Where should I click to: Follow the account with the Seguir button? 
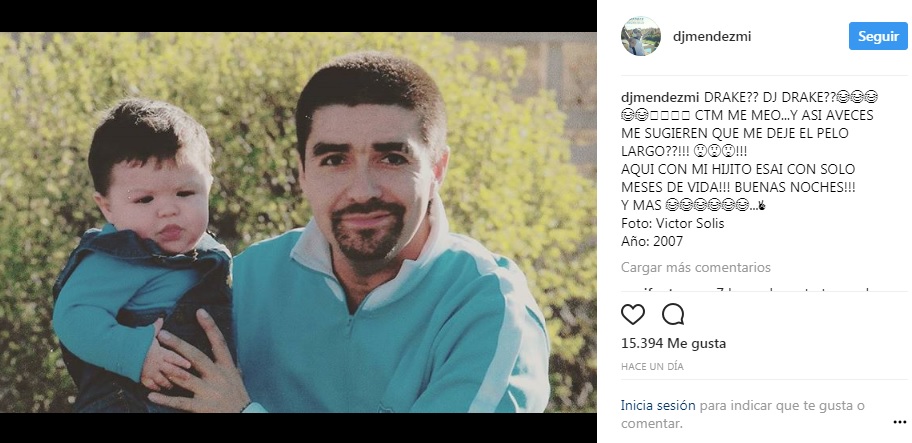click(878, 36)
